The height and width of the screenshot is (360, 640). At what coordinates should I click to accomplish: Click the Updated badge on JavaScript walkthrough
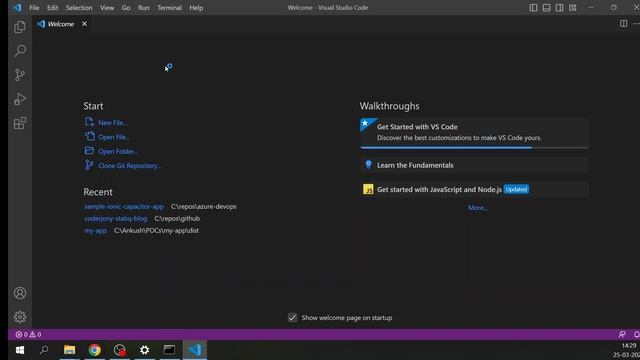coord(516,189)
